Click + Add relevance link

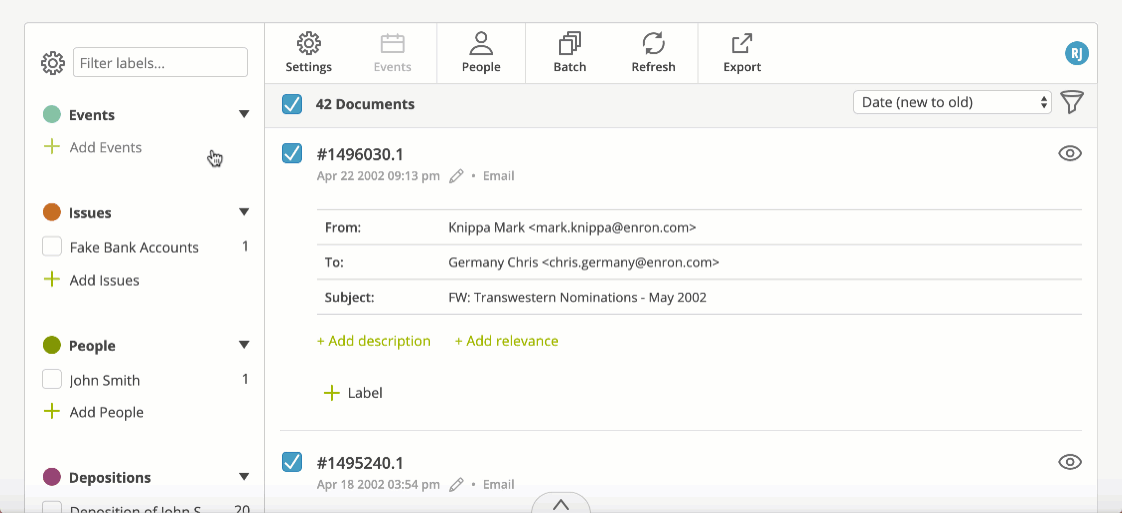coord(507,341)
